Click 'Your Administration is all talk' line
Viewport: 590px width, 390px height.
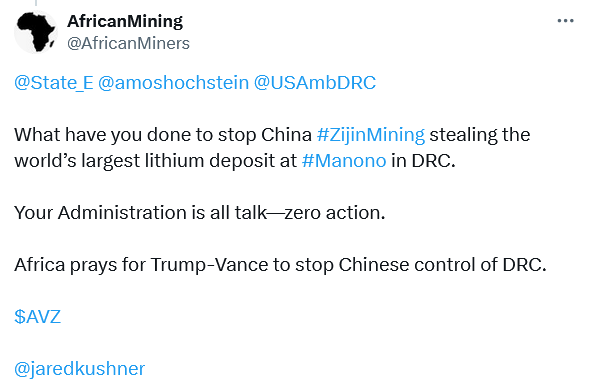pos(140,213)
